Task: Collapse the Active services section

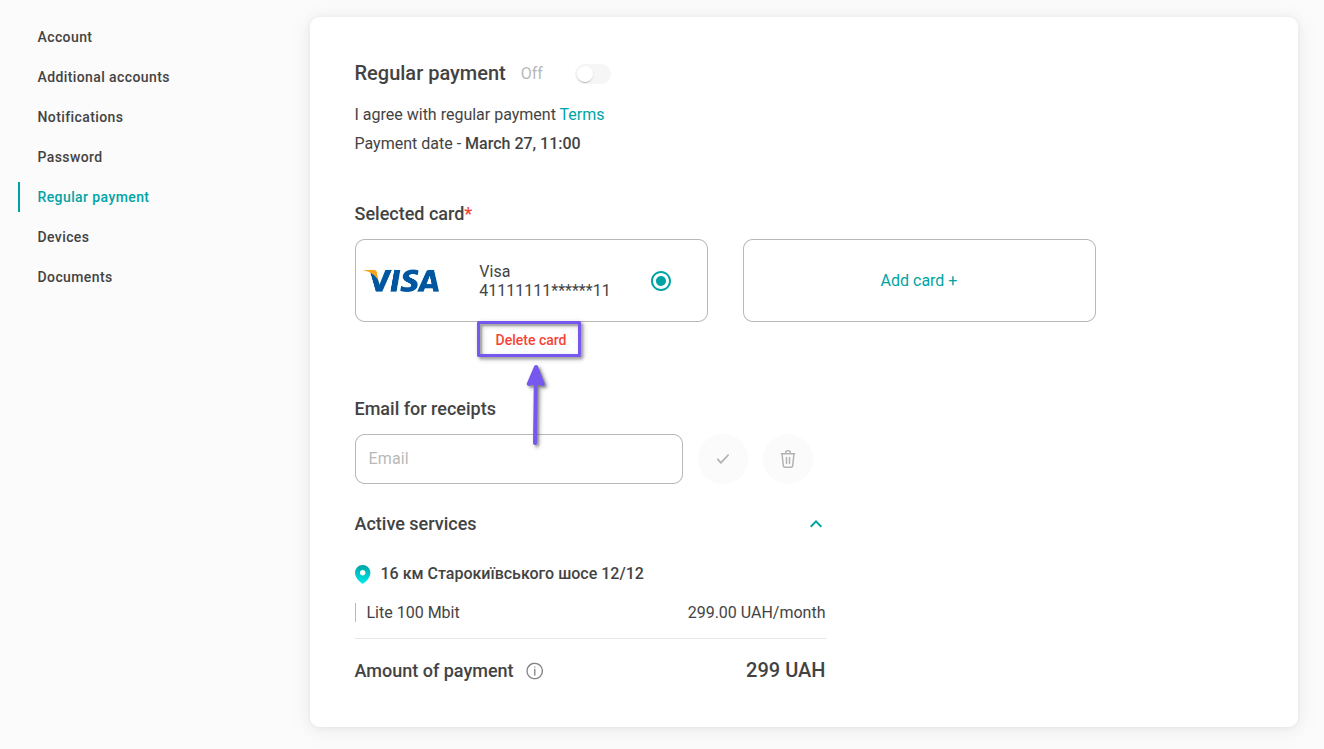Action: 816,524
